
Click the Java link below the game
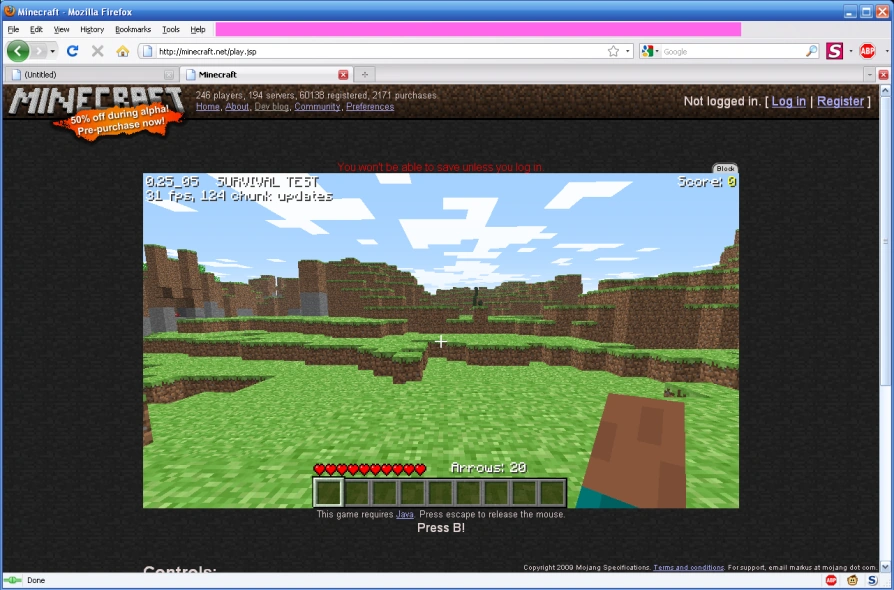click(405, 514)
